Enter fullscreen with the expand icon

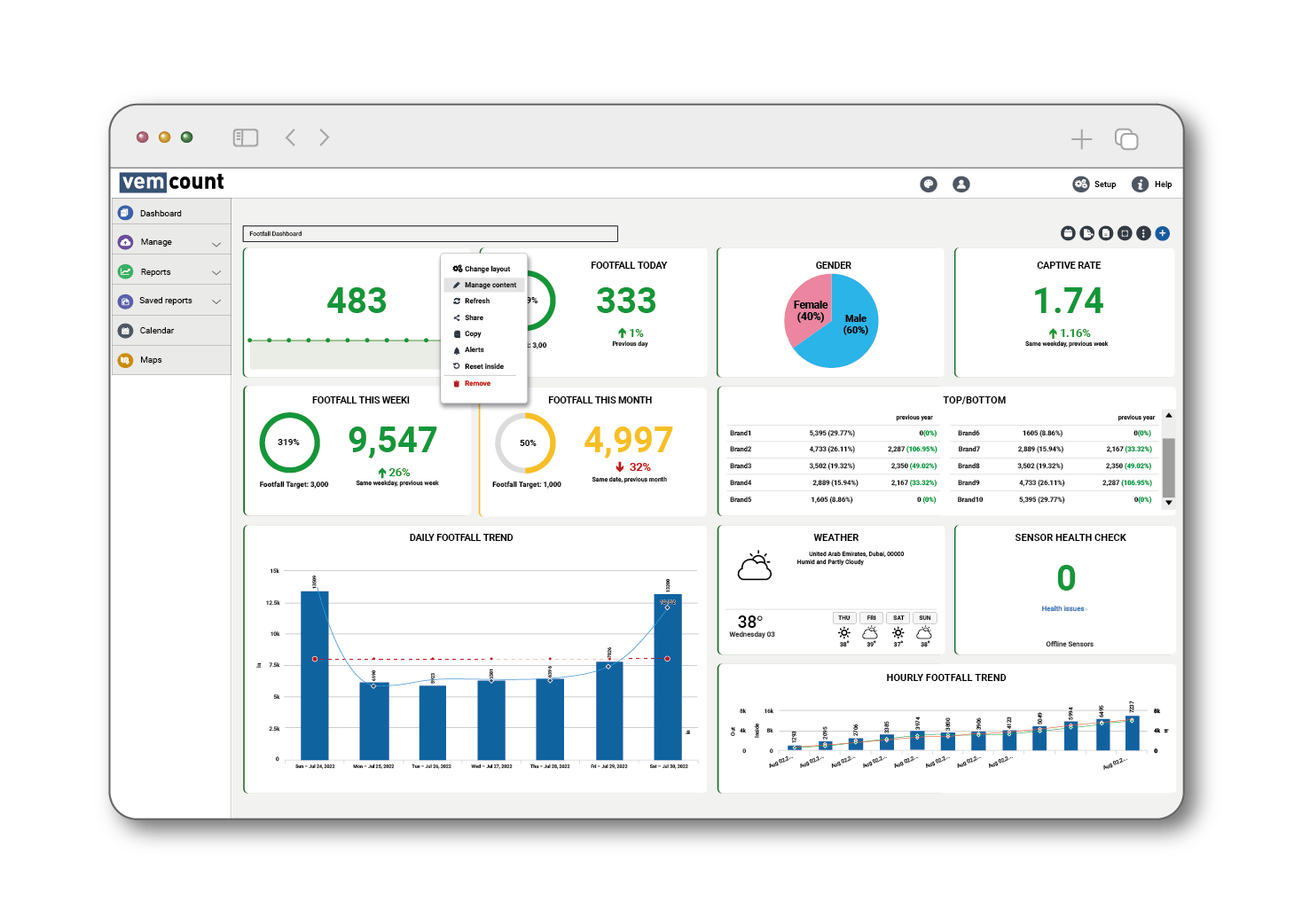tap(1125, 233)
